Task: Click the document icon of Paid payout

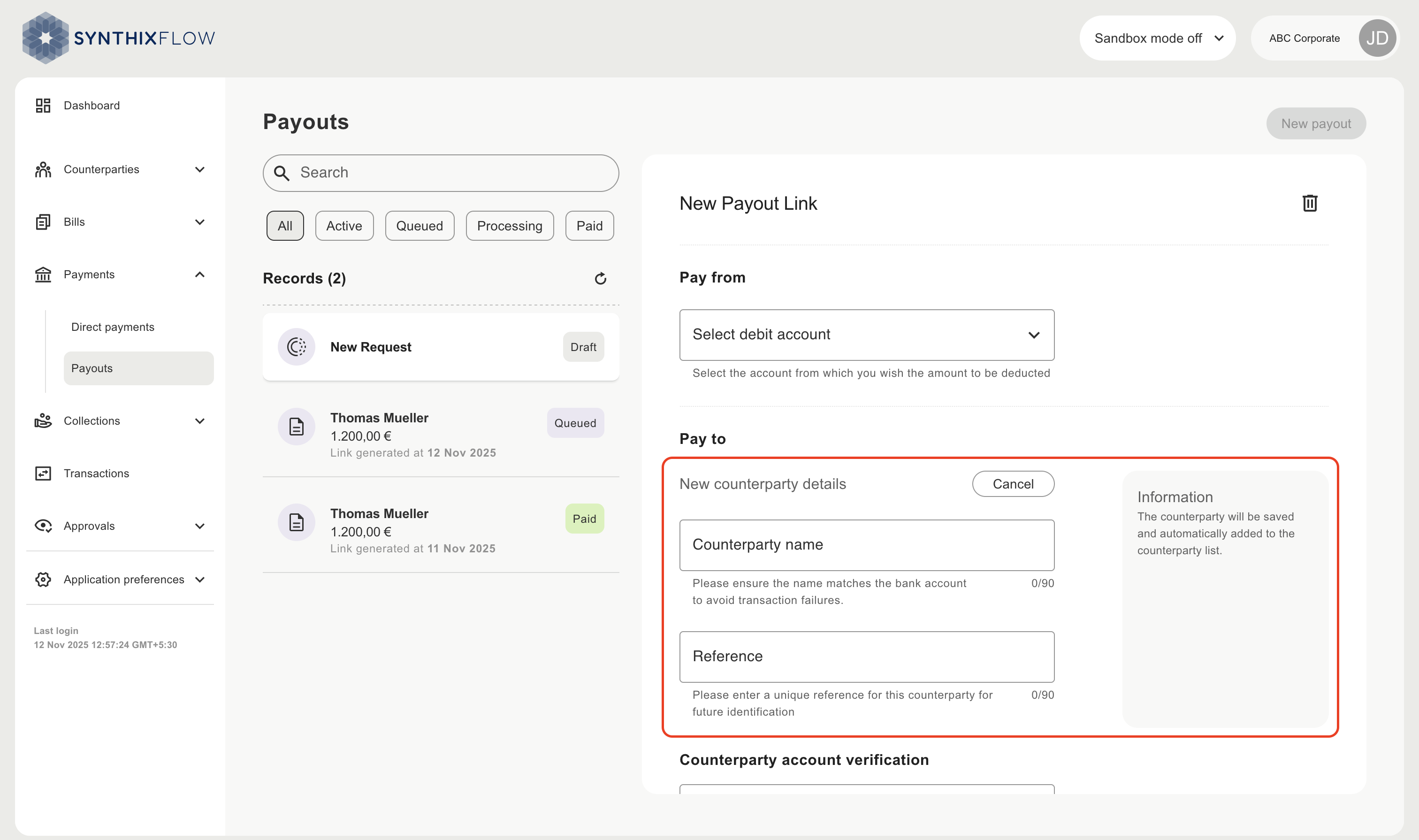Action: [297, 522]
